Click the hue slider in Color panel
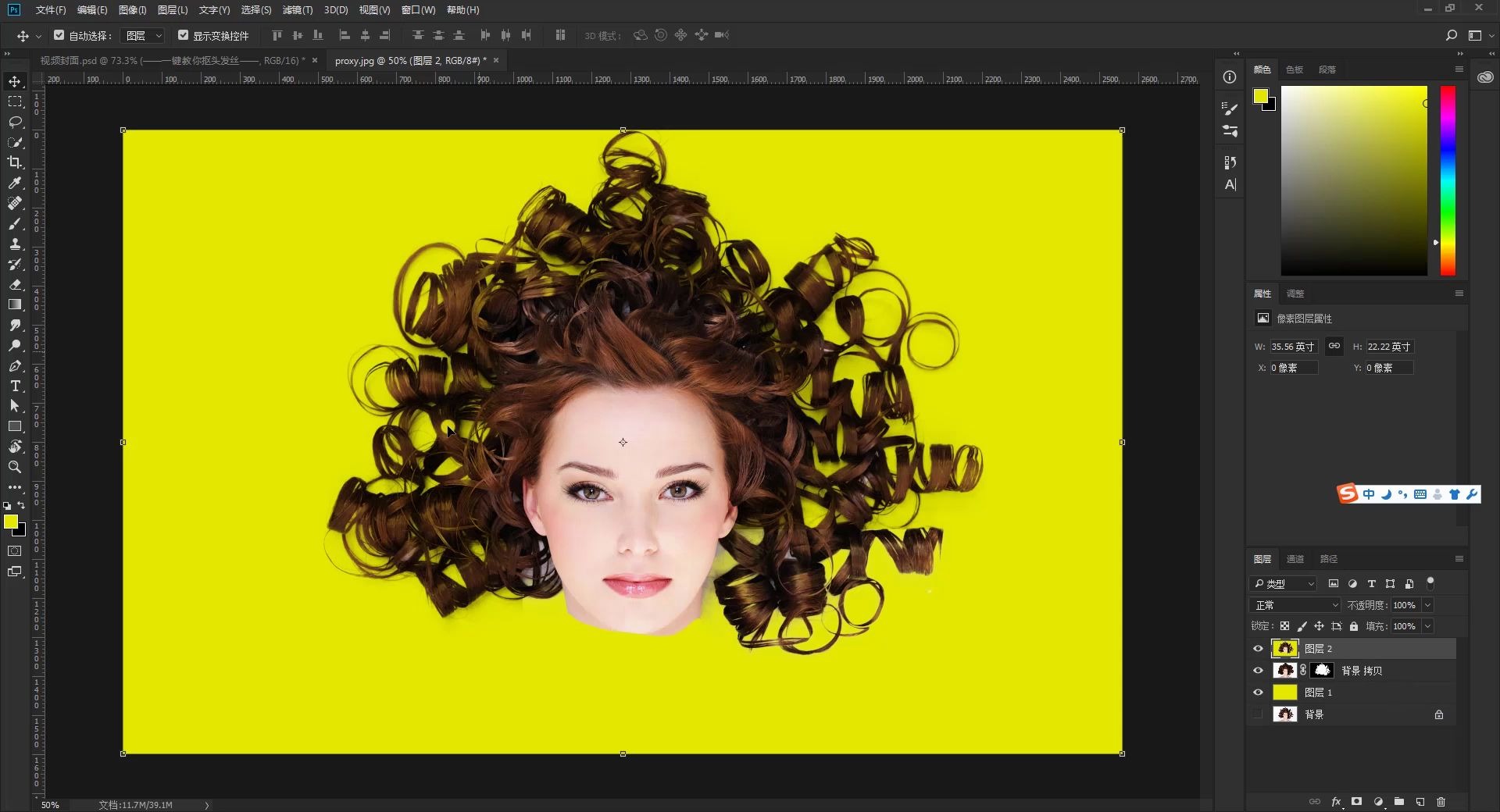This screenshot has height=812, width=1500. tap(1448, 180)
